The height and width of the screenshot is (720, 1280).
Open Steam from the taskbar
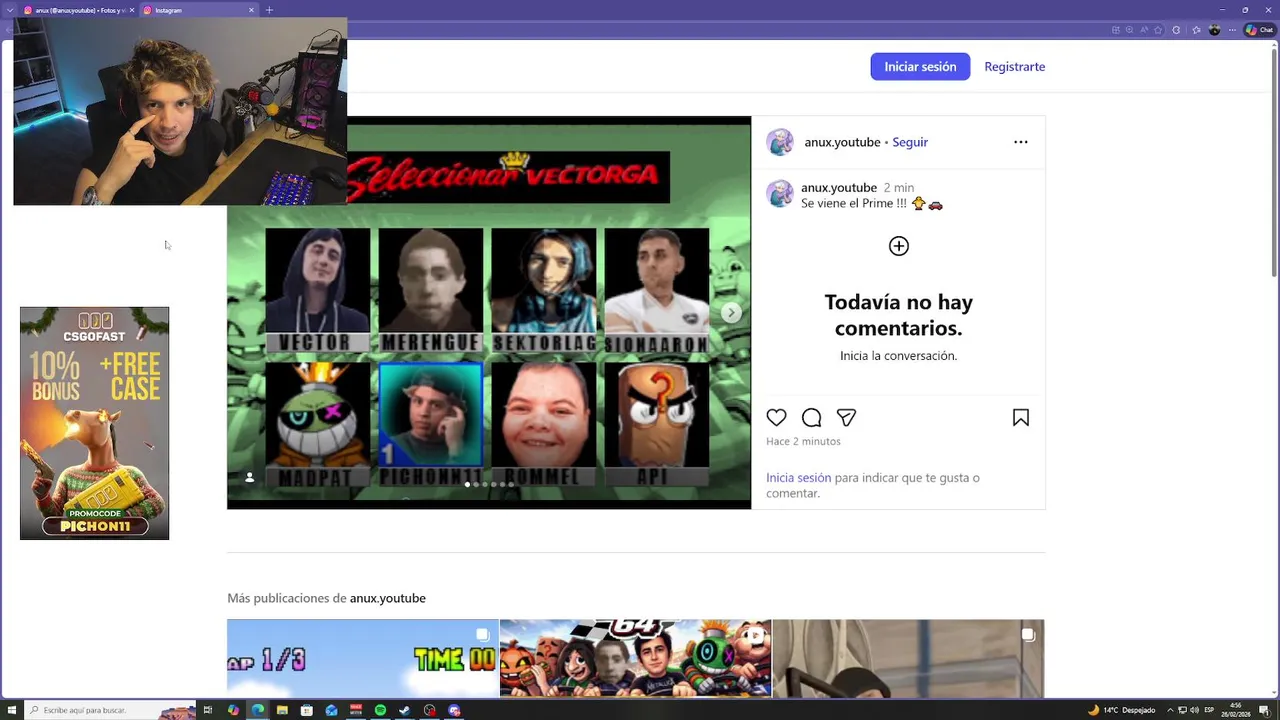[404, 710]
